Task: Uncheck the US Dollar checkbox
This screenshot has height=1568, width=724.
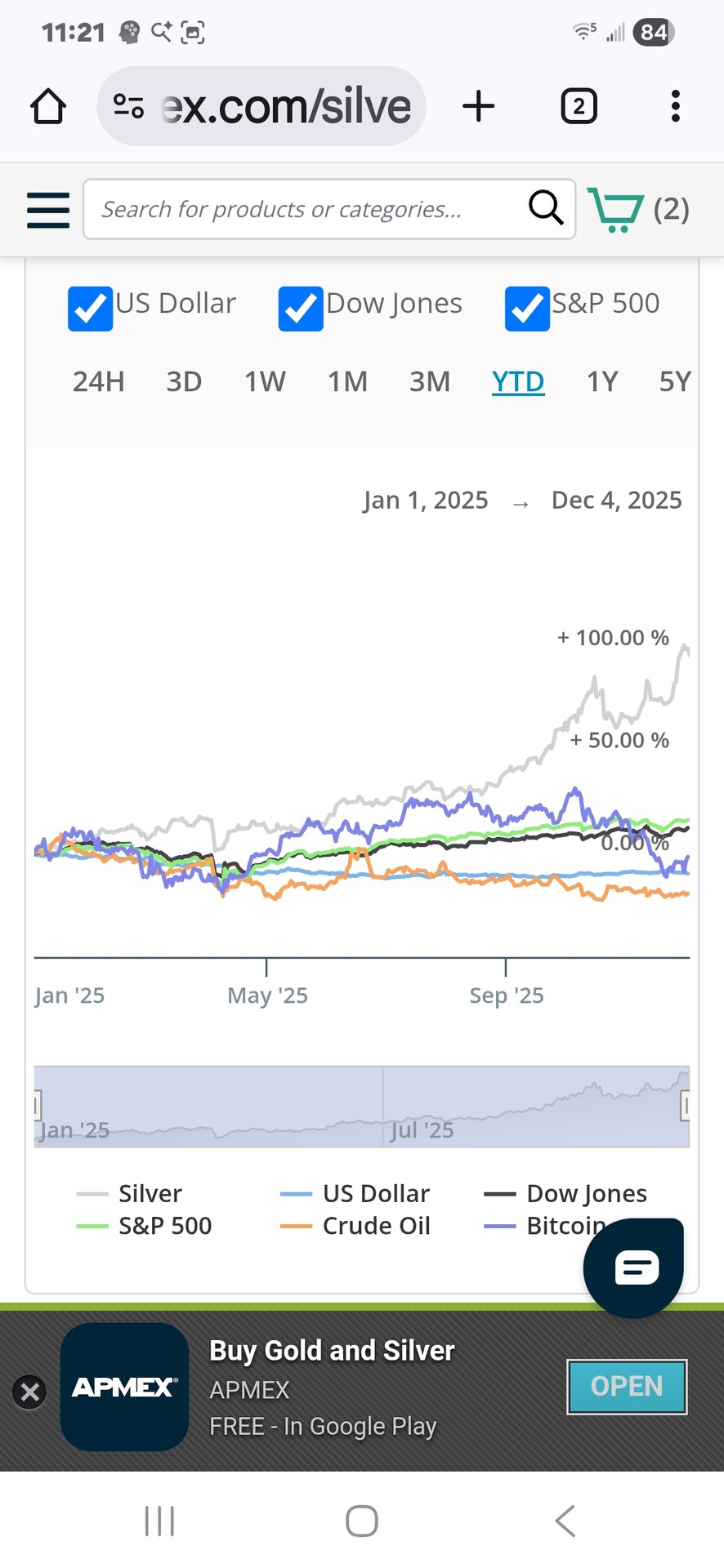Action: 90,309
